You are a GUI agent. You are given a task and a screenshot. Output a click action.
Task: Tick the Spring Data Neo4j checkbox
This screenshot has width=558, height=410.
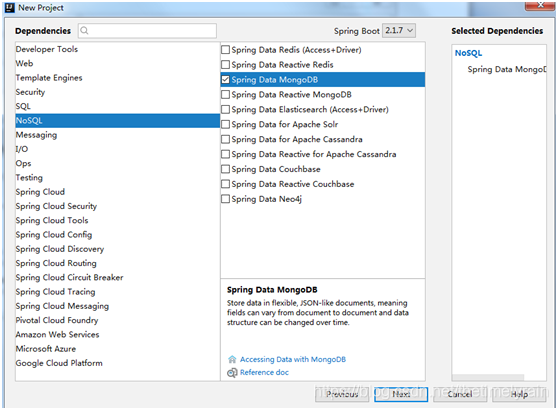(225, 199)
